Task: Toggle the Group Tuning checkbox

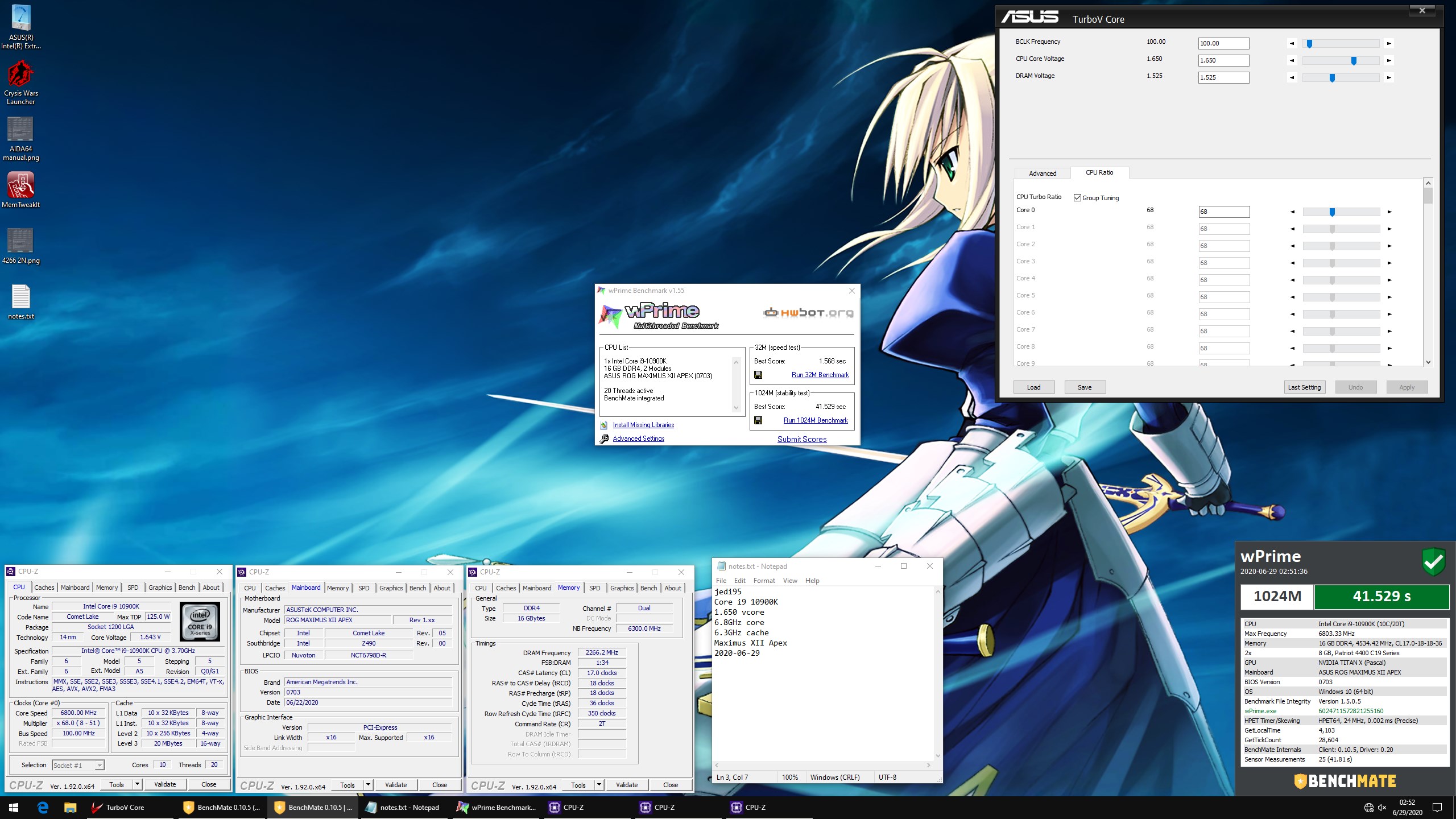Action: [x=1077, y=198]
